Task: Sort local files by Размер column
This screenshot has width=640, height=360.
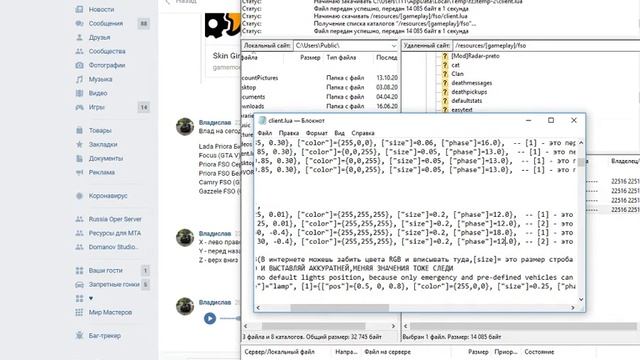Action: (310, 58)
